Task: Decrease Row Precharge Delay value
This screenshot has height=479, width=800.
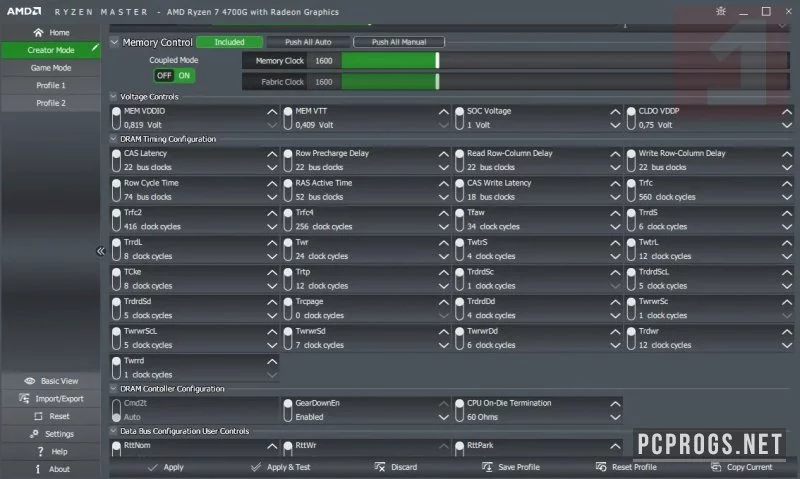Action: (x=443, y=168)
